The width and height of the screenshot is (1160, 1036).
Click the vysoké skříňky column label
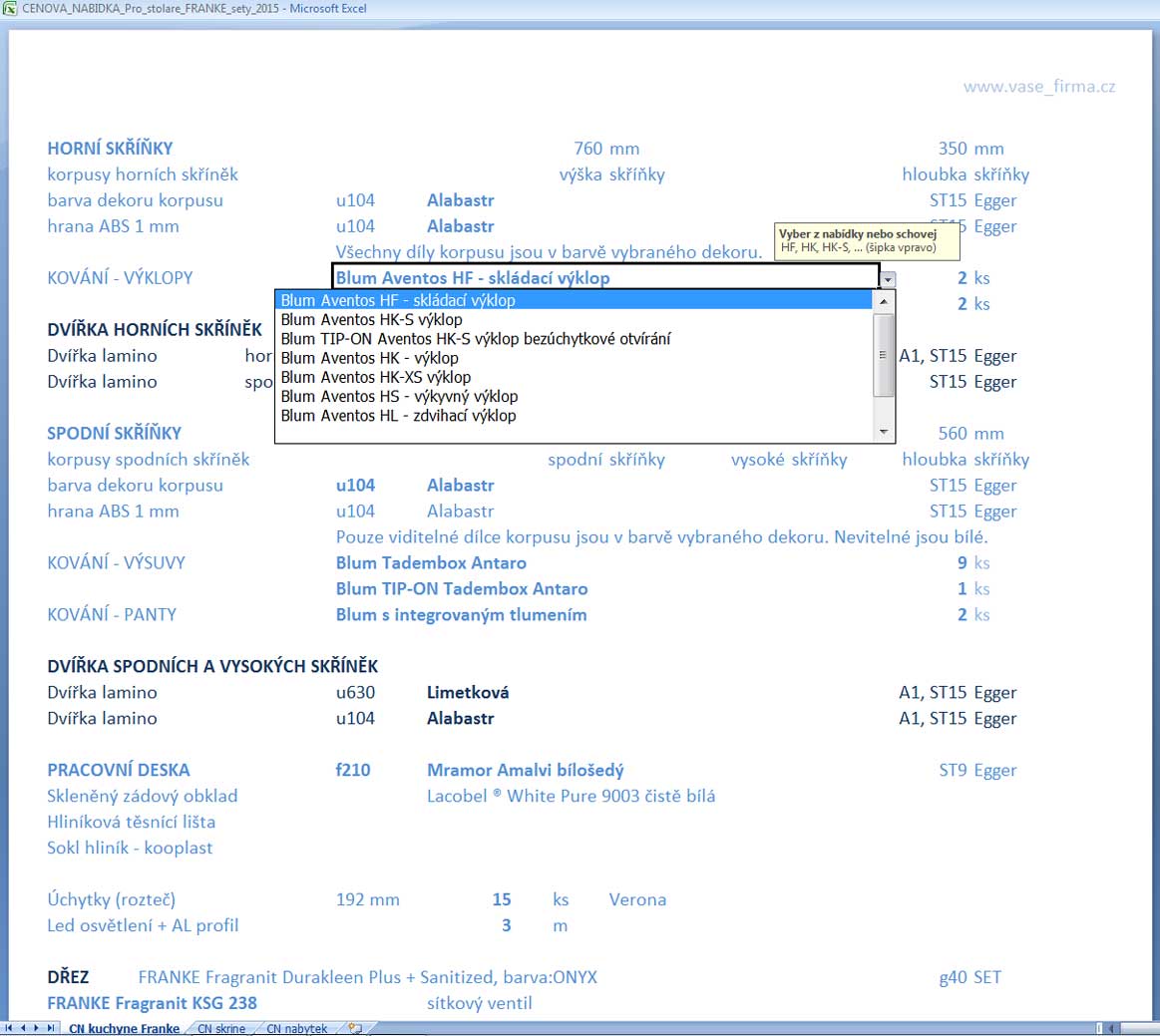point(789,460)
